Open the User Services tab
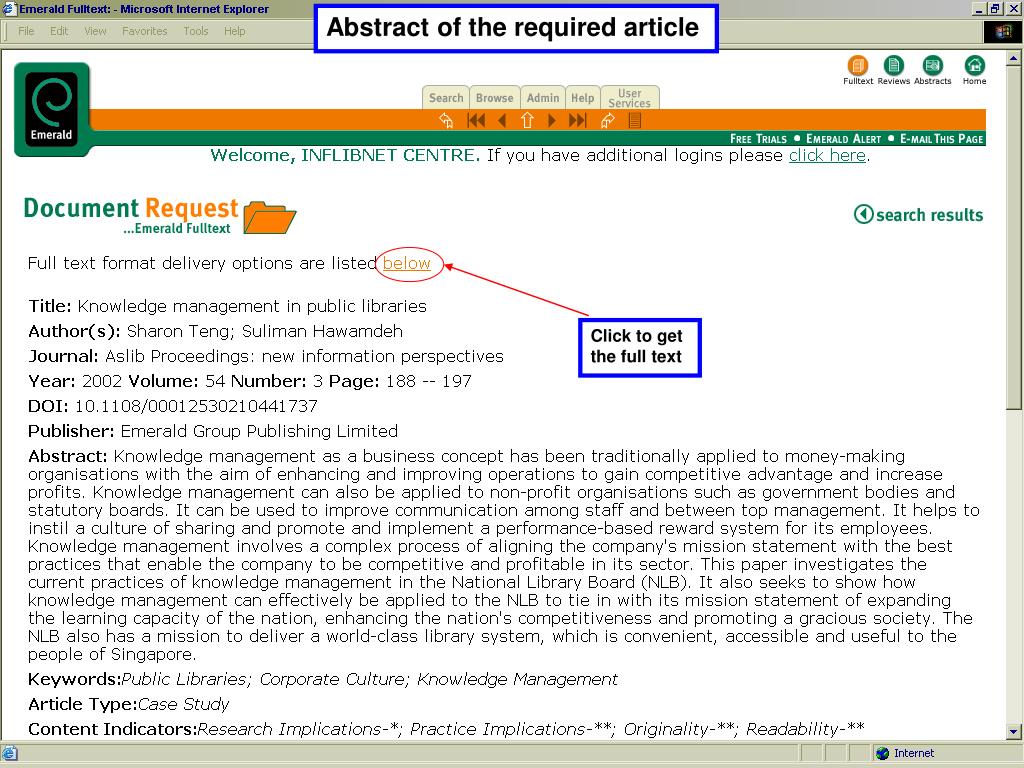1024x768 pixels. [x=630, y=97]
